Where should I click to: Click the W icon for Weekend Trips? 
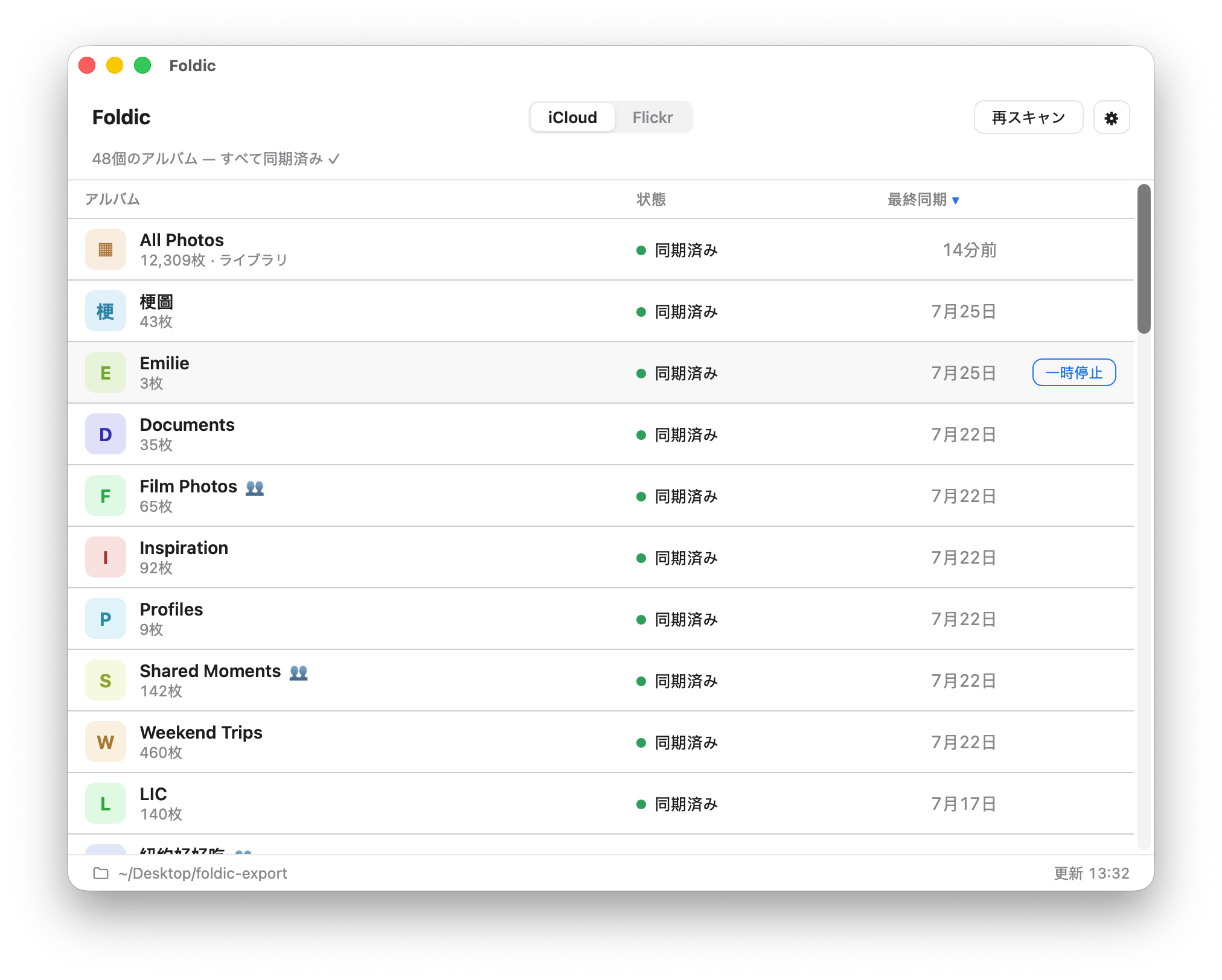(x=106, y=742)
